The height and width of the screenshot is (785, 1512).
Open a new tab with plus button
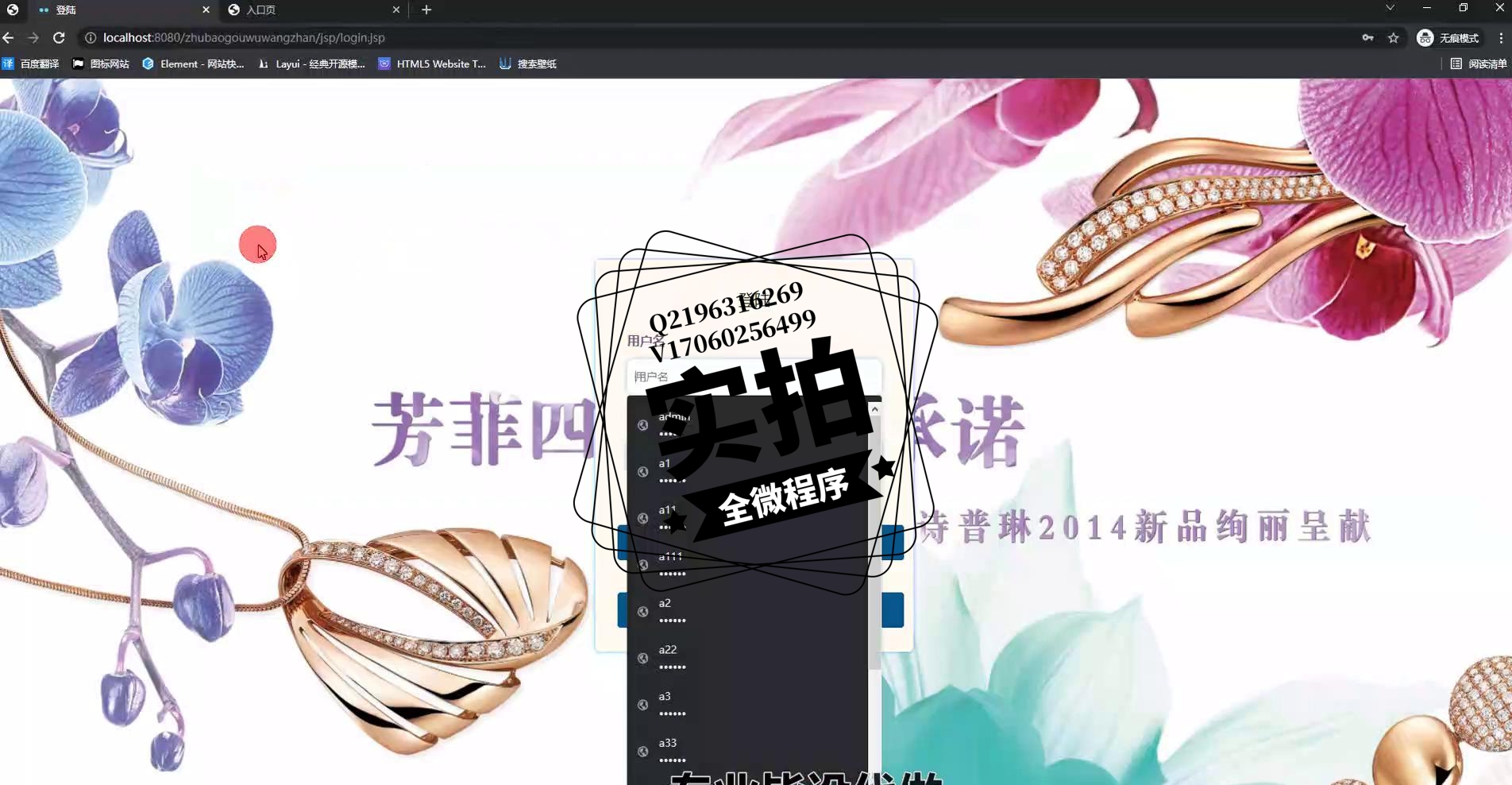click(426, 10)
